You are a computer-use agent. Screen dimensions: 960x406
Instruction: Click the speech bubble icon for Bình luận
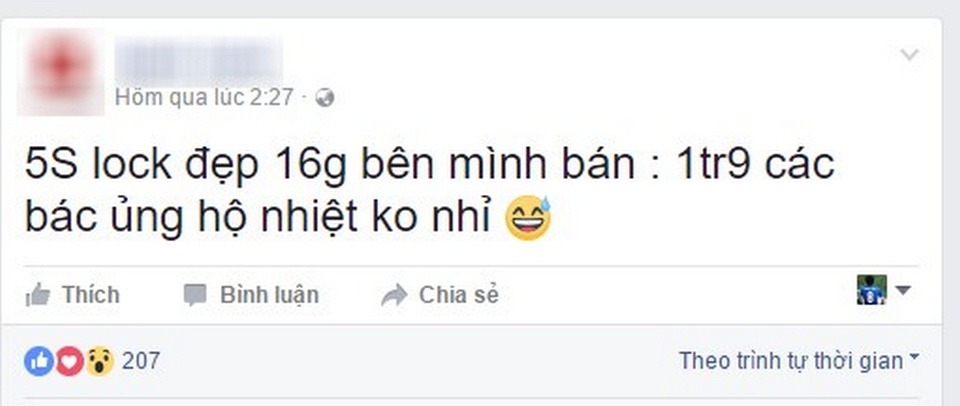coord(195,295)
